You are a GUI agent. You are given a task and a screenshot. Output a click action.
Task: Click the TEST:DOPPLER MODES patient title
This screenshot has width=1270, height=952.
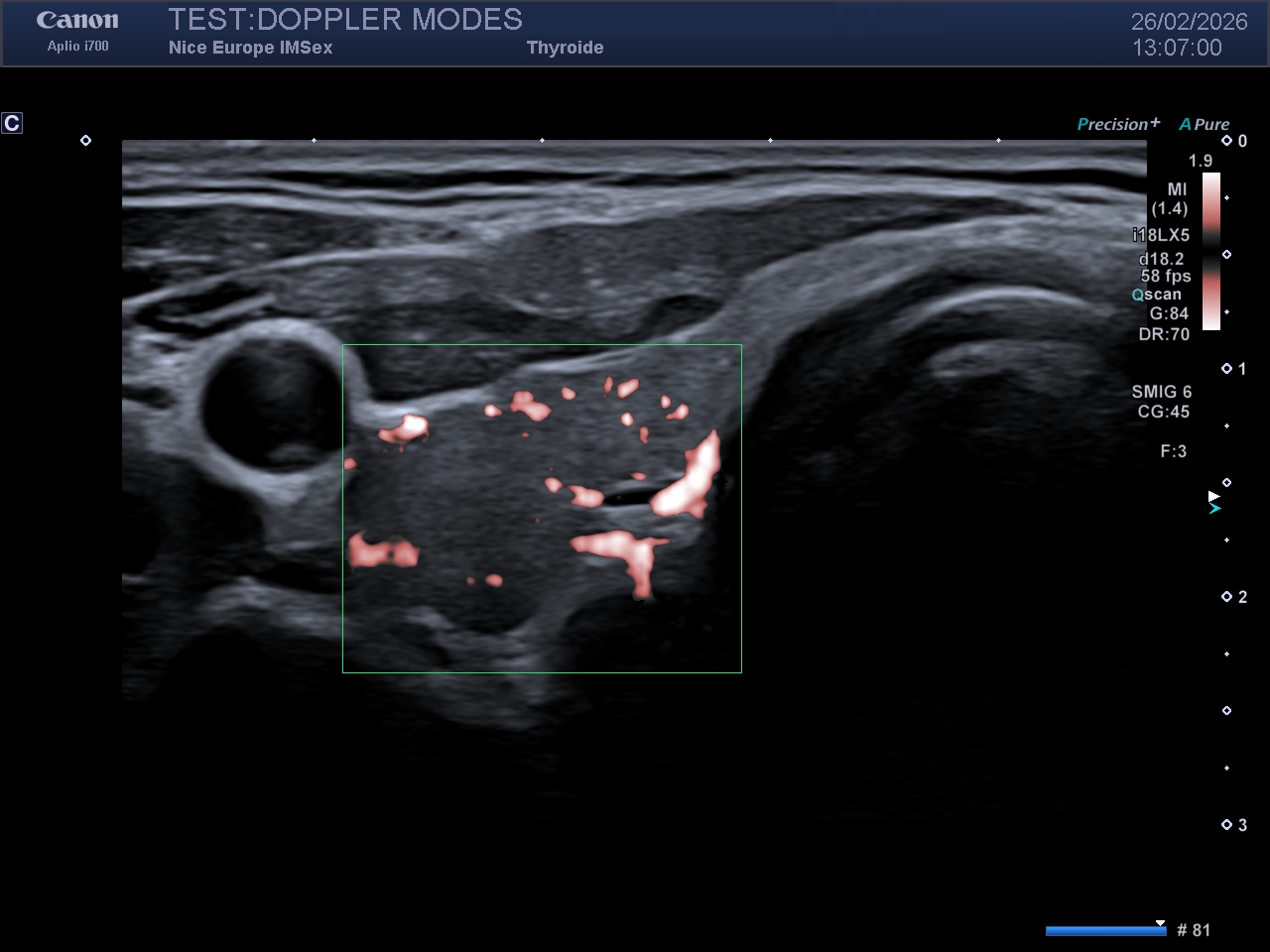pyautogui.click(x=345, y=20)
